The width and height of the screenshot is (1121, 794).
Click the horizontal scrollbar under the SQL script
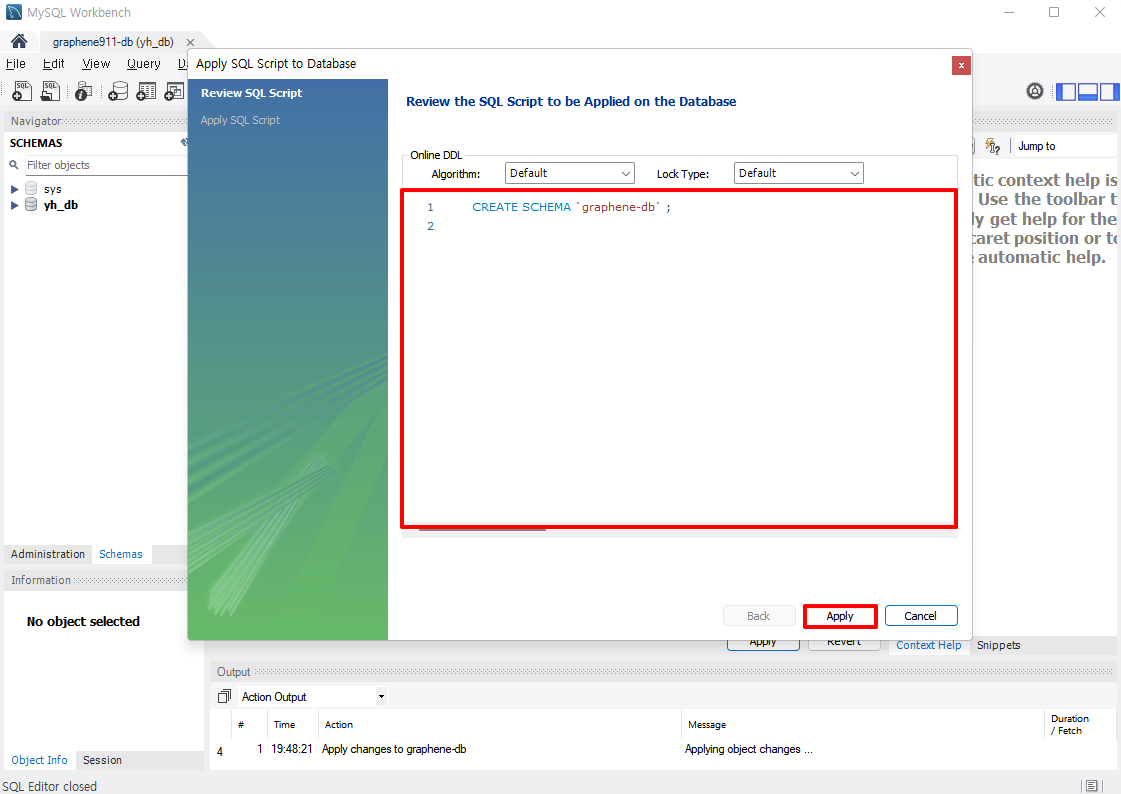[x=483, y=530]
